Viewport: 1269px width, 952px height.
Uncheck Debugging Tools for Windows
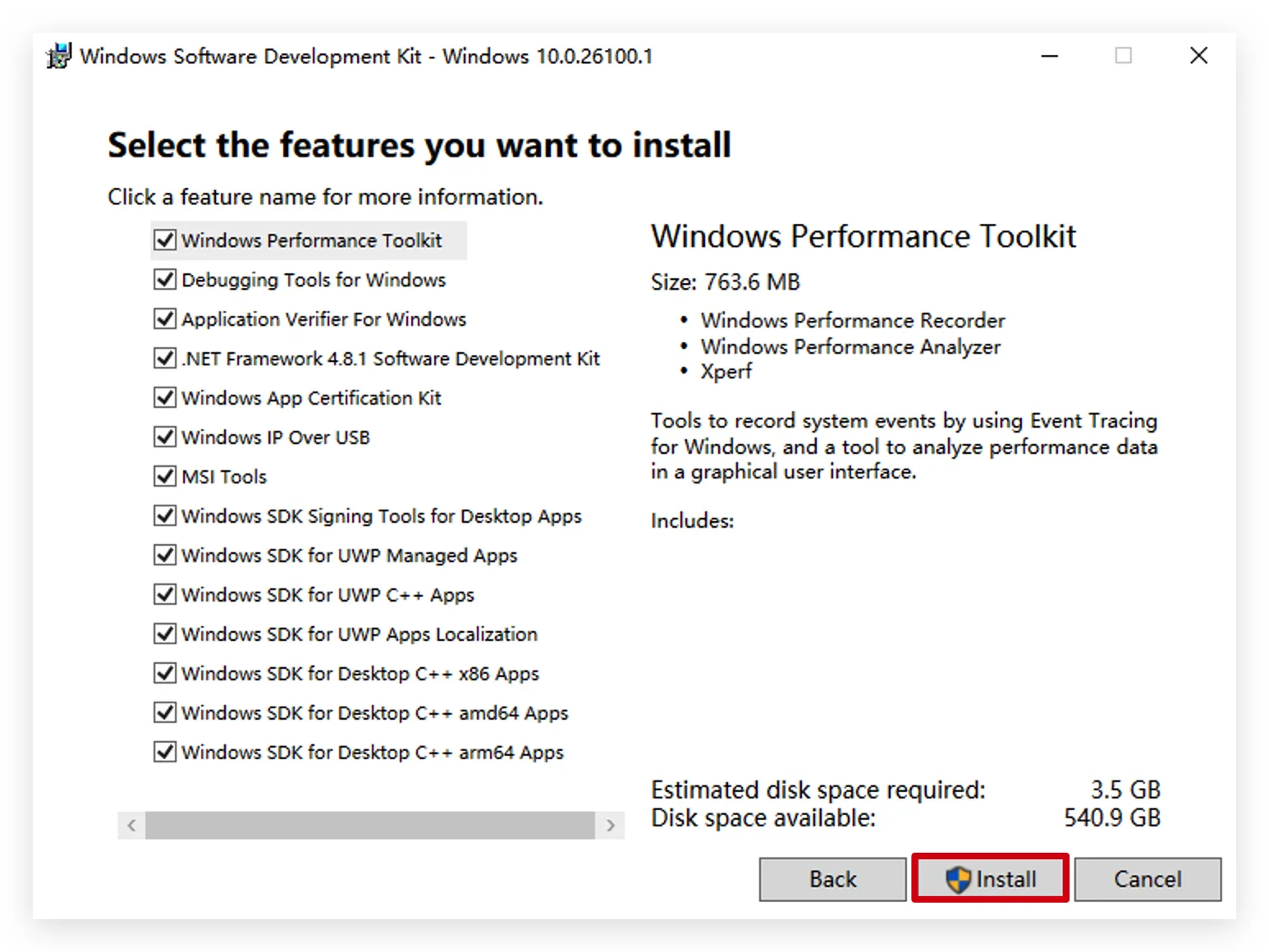[165, 279]
